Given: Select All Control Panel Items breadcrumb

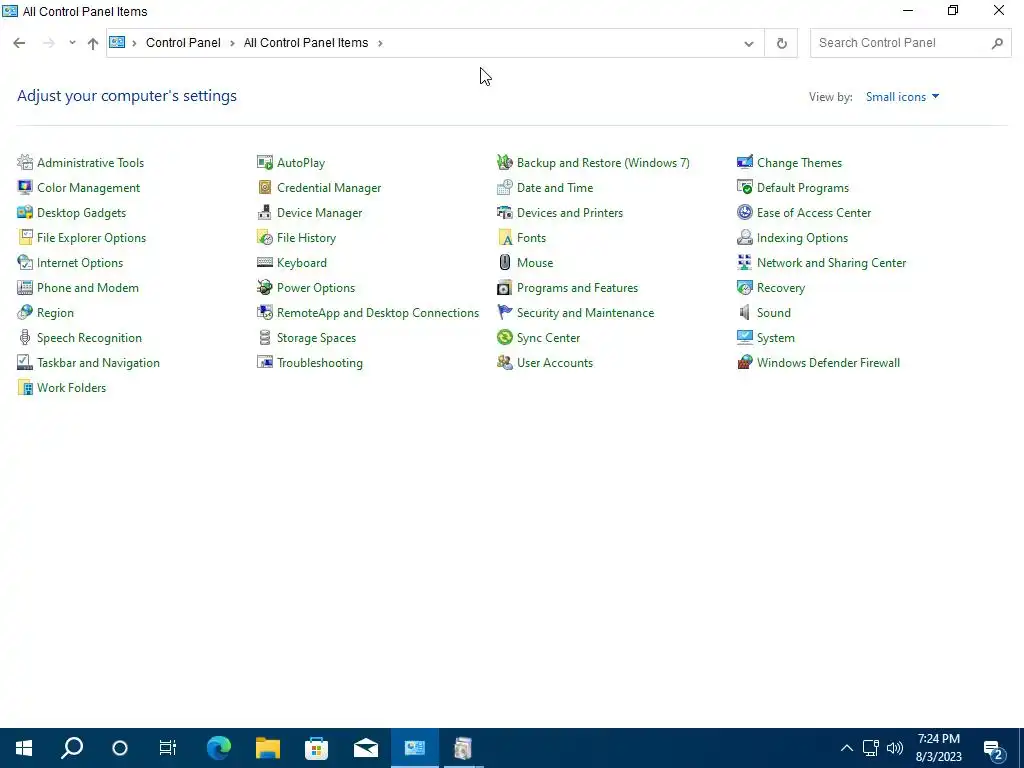Looking at the screenshot, I should (x=306, y=42).
